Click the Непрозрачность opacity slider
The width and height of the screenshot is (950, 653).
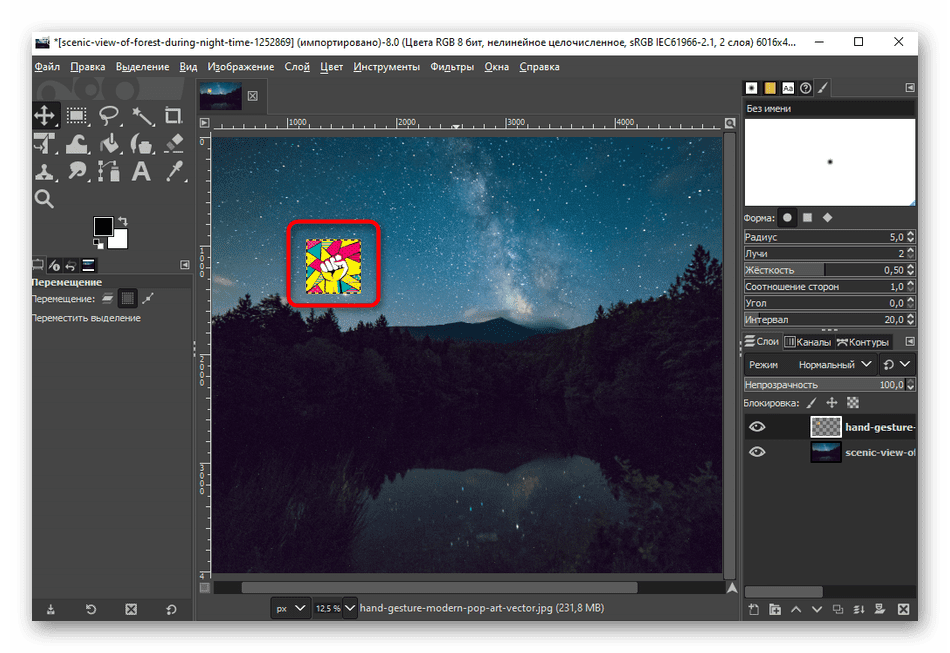824,385
